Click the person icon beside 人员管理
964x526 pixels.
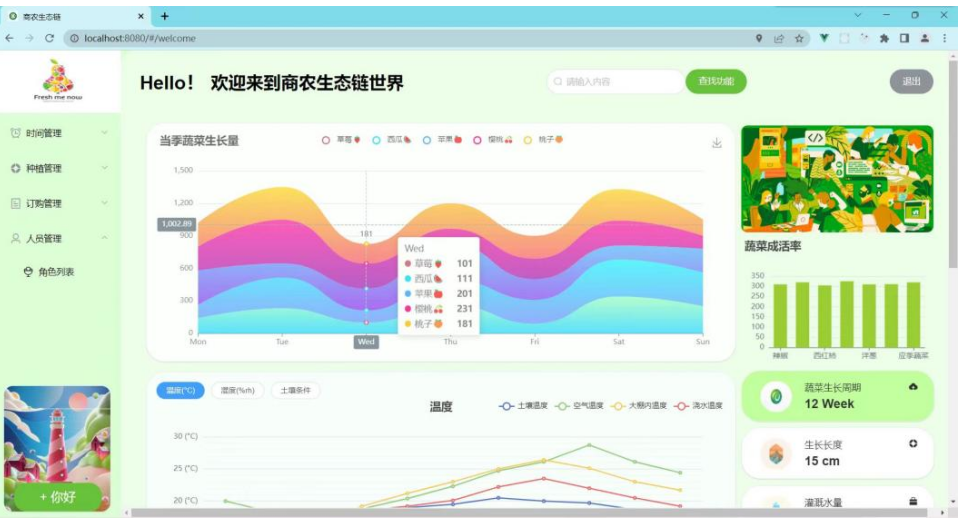(15, 238)
